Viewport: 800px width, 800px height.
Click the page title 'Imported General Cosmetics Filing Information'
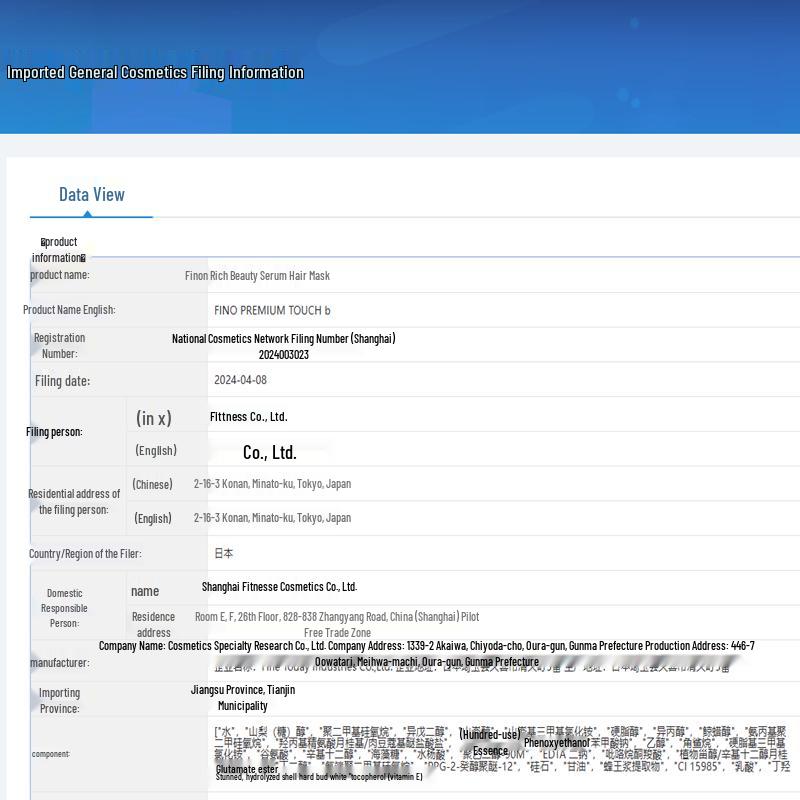tap(155, 72)
